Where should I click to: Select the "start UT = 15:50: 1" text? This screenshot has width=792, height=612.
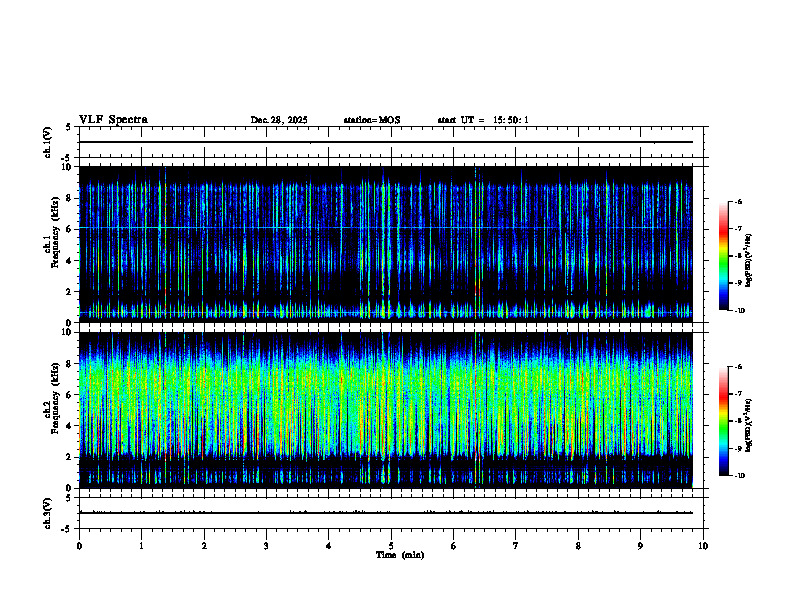tap(483, 120)
